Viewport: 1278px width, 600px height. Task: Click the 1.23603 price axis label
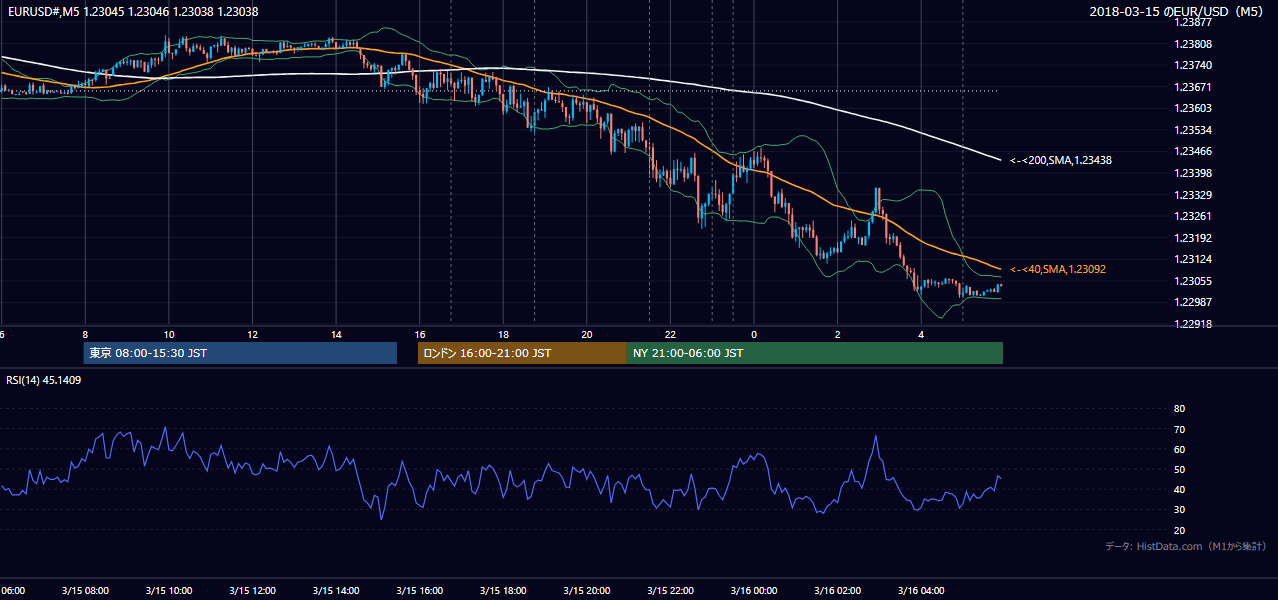[1193, 108]
